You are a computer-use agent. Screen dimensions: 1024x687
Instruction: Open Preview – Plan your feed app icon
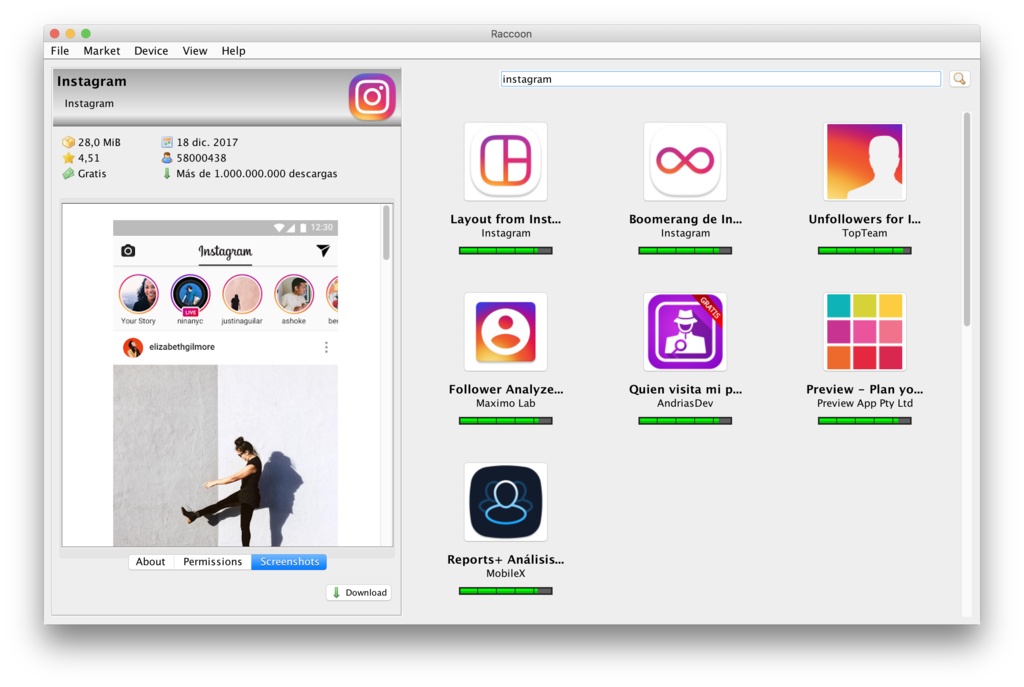tap(865, 332)
